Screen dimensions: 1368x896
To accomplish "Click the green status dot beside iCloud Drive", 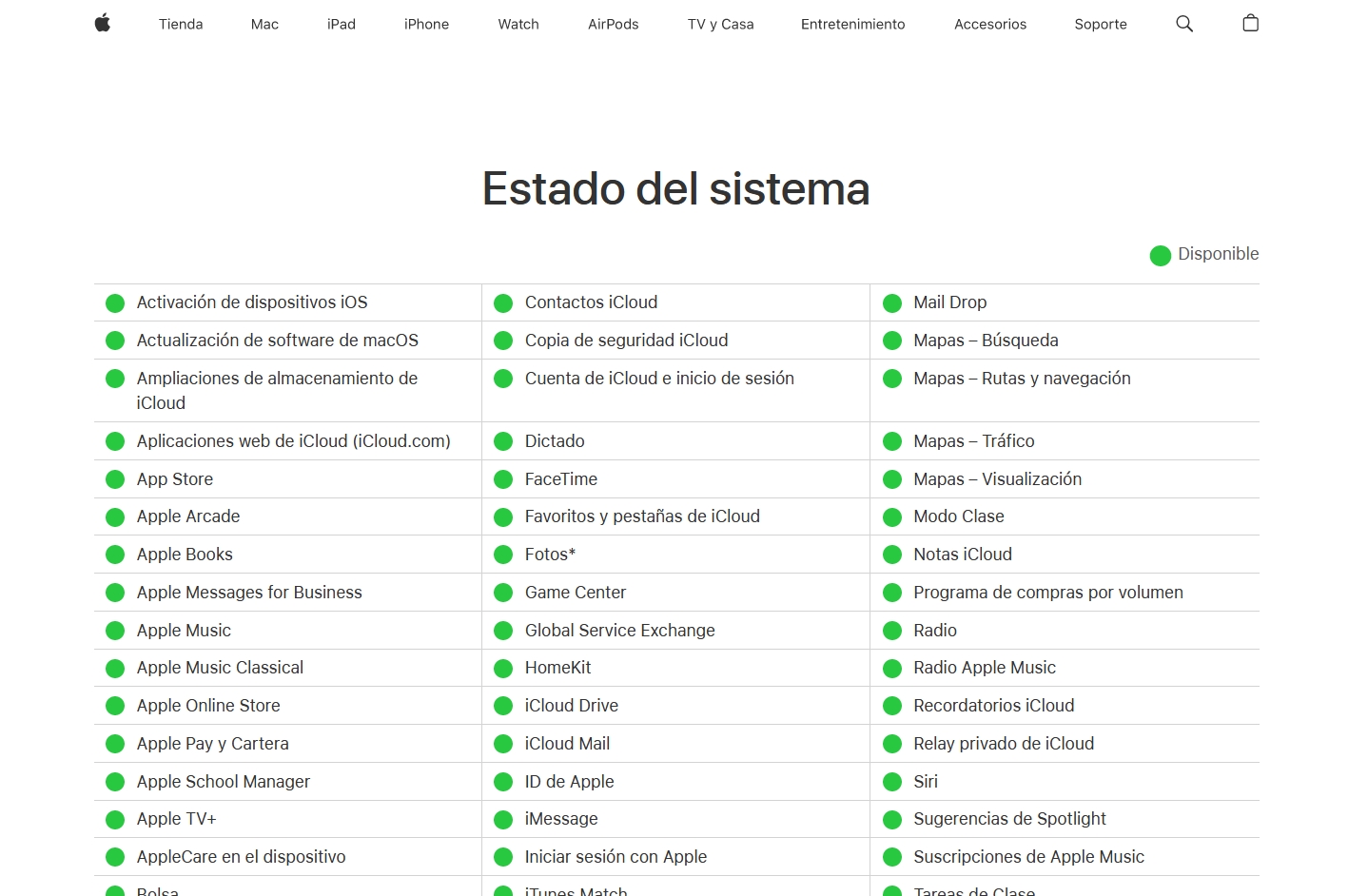I will [x=503, y=706].
